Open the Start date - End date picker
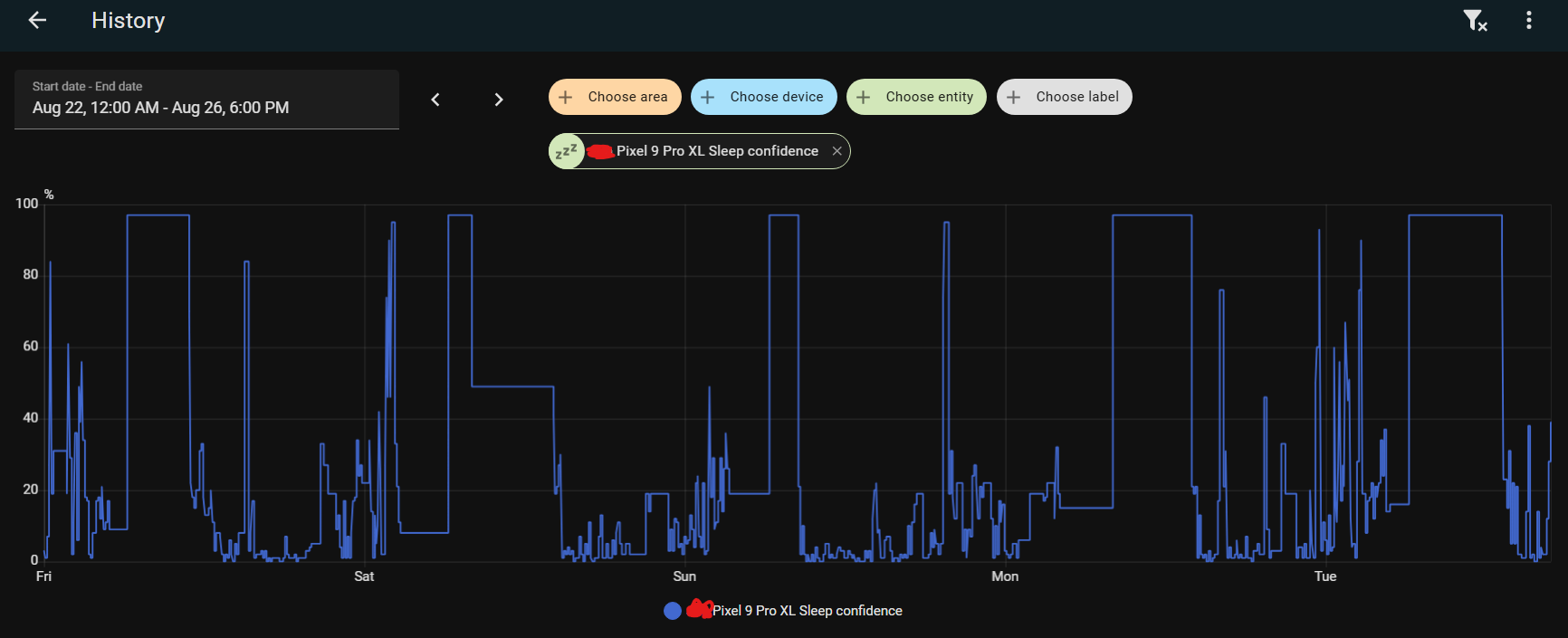1568x638 pixels. 206,100
